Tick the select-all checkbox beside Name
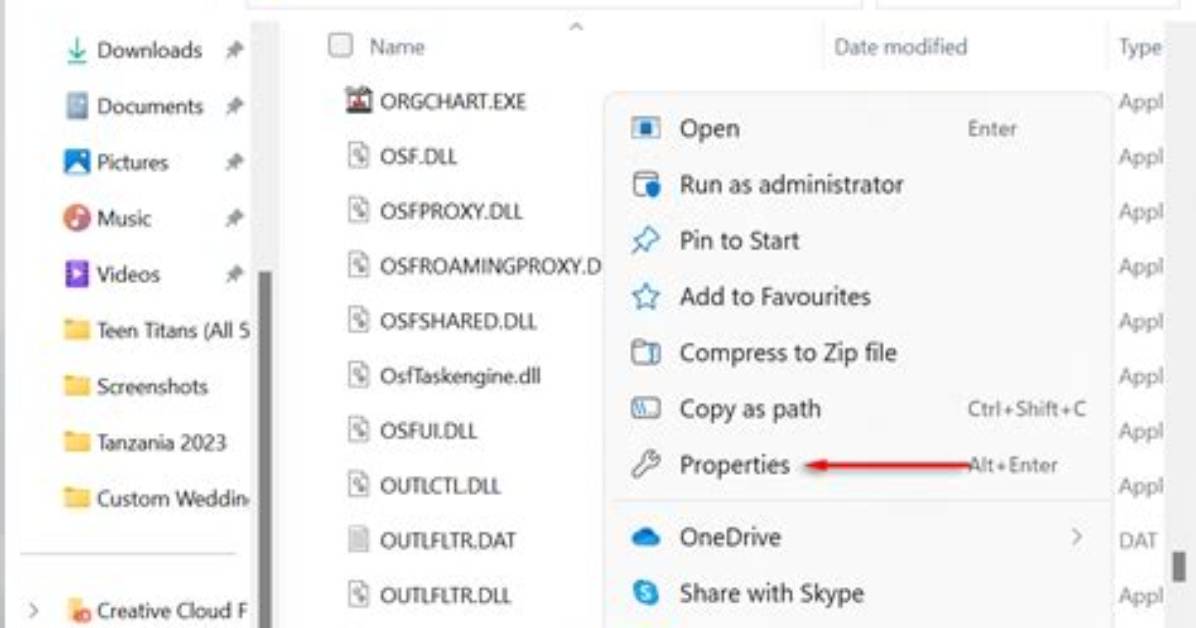1196x628 pixels. point(340,46)
